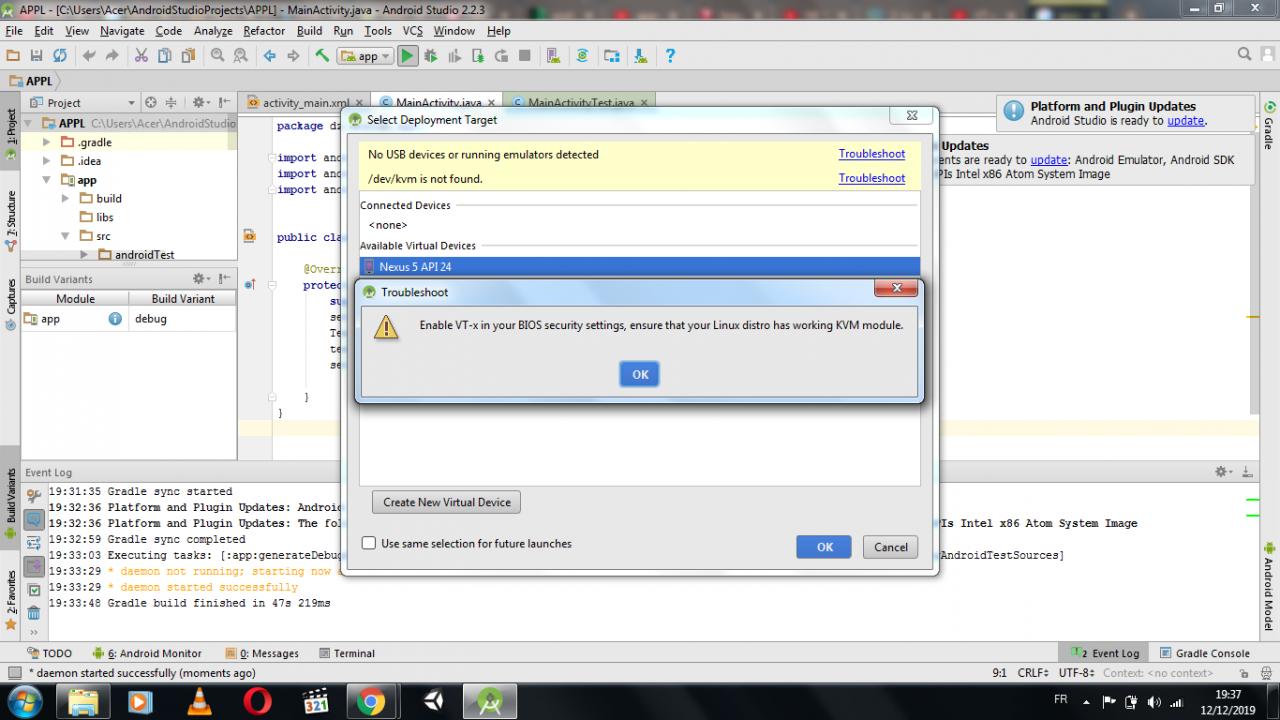Open the Project view selector dropdown
This screenshot has width=1280, height=720.
point(84,102)
